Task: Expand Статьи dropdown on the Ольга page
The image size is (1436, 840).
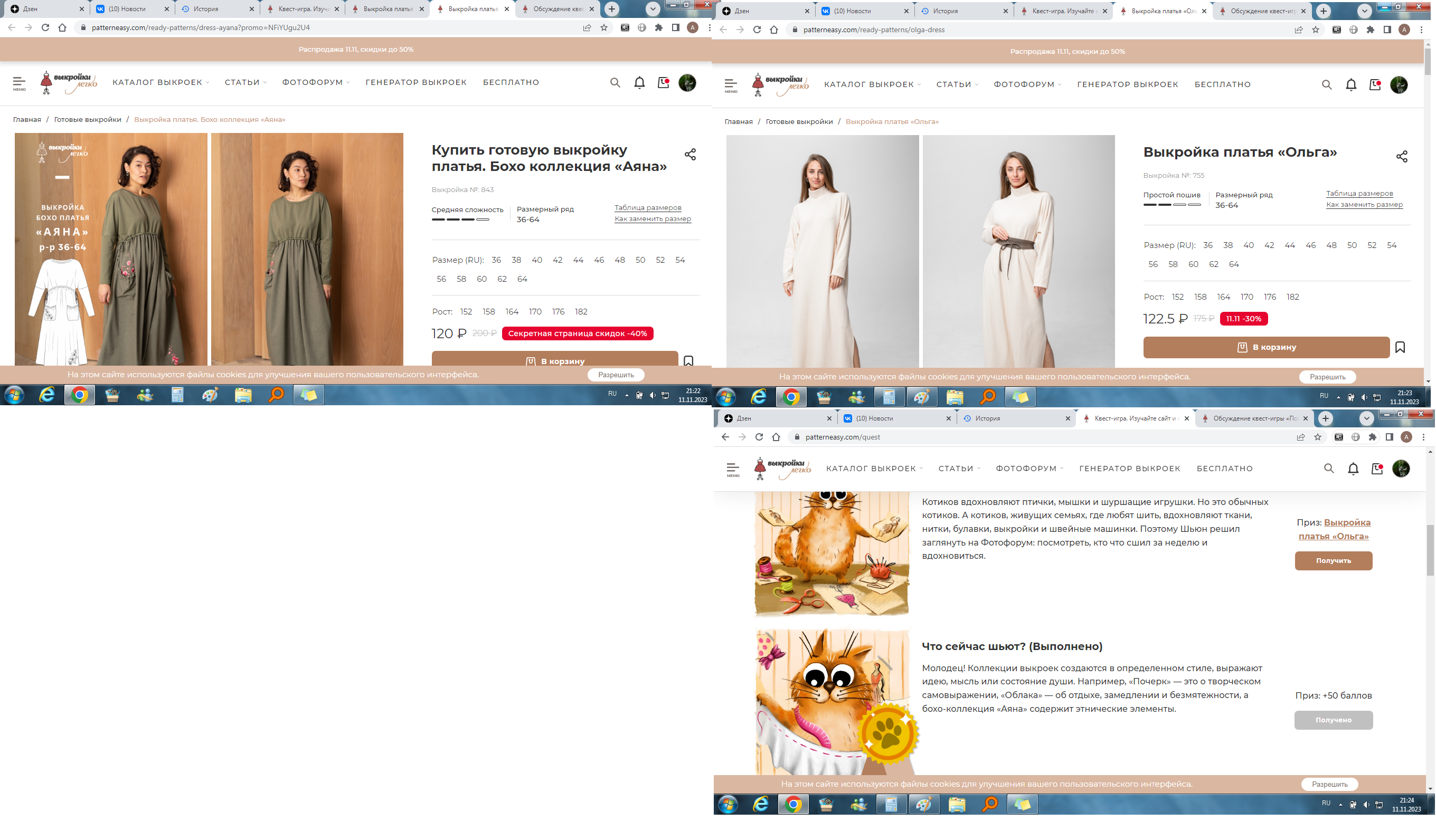Action: point(957,85)
